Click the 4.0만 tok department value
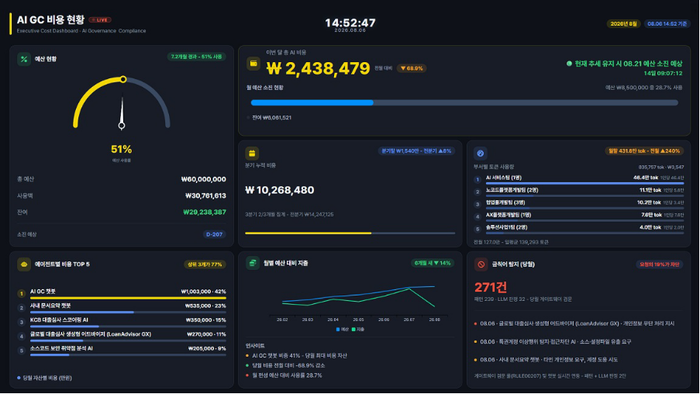700x394 pixels. point(650,228)
